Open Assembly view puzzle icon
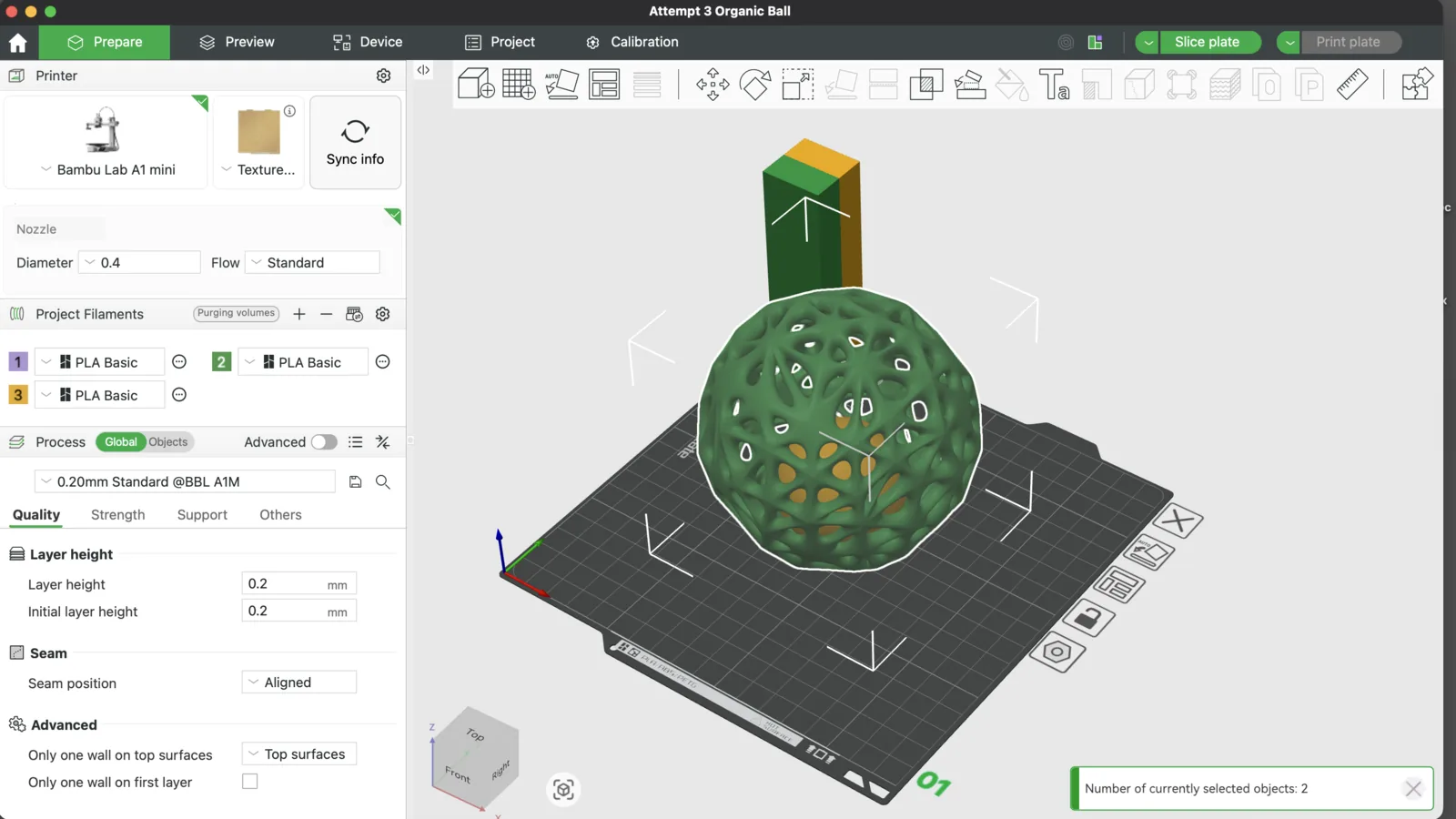The width and height of the screenshot is (1456, 819). pos(1416,85)
